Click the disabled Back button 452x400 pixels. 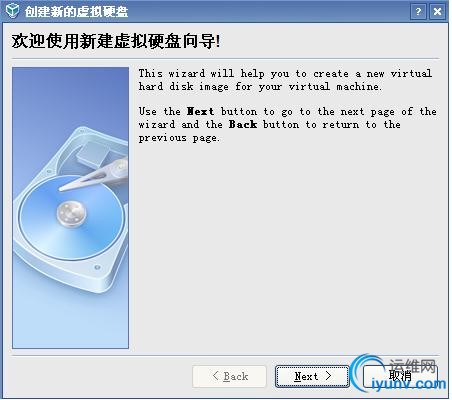point(229,376)
